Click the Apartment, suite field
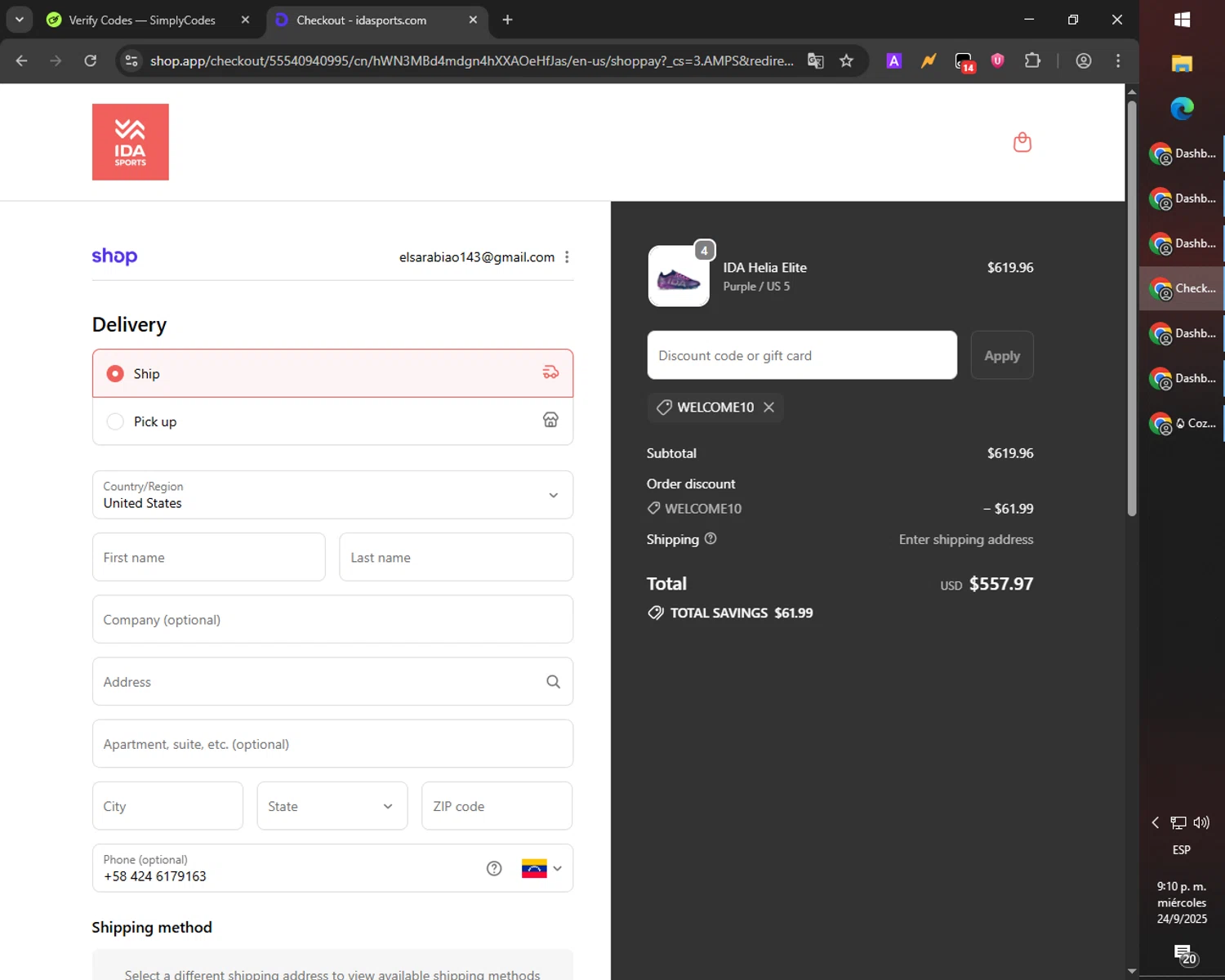1225x980 pixels. click(x=332, y=744)
